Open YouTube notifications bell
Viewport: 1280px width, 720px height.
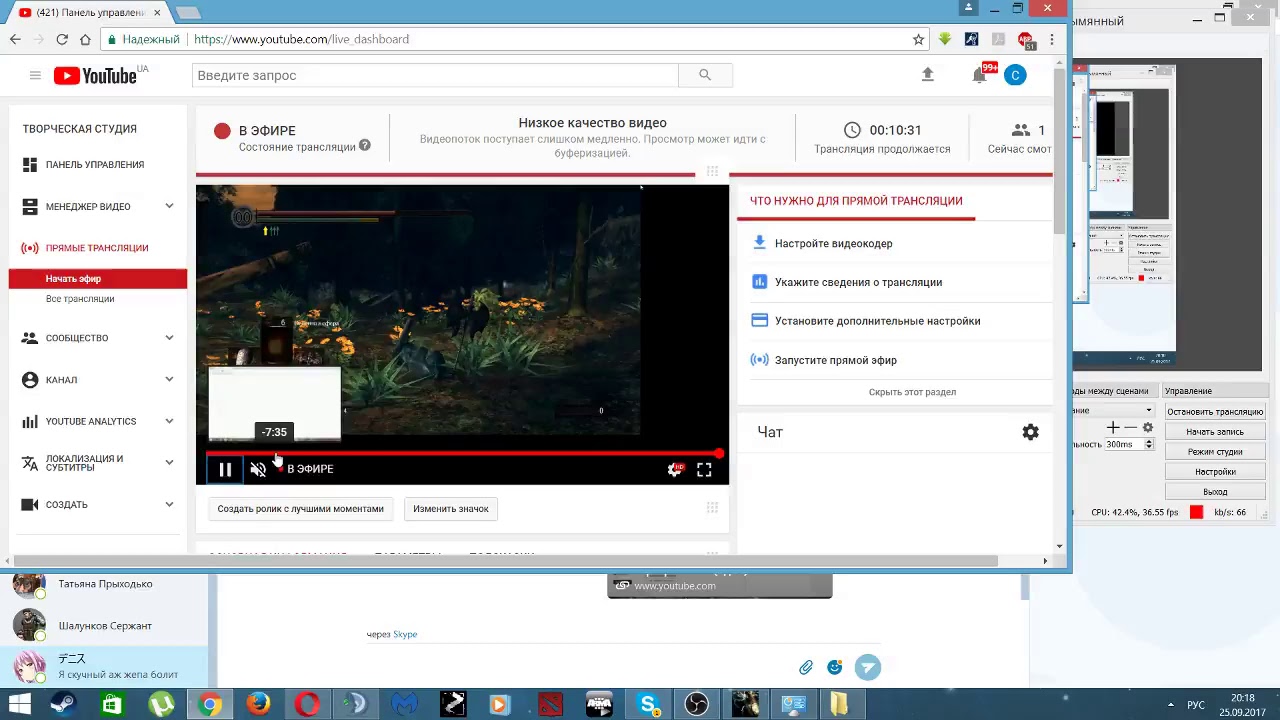[x=979, y=75]
